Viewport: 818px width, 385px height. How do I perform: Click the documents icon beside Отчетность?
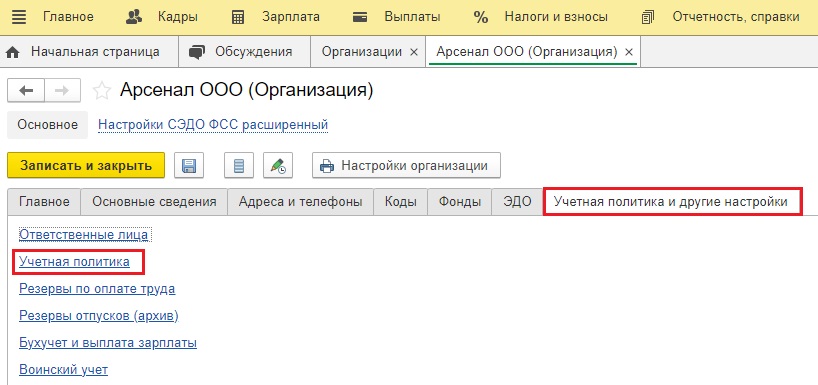(647, 17)
